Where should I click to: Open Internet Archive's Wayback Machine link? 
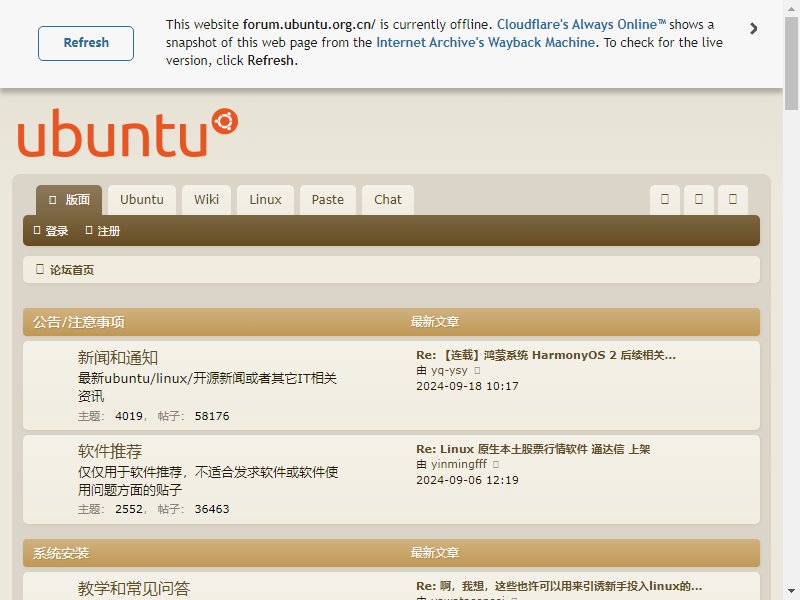(486, 42)
